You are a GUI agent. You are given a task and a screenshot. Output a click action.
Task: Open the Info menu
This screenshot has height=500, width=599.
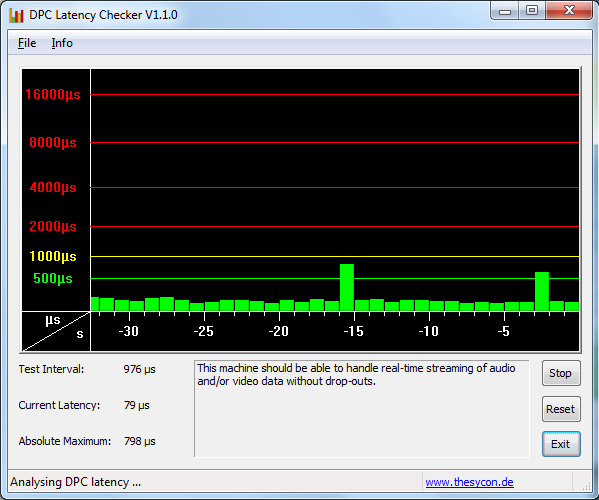point(62,43)
